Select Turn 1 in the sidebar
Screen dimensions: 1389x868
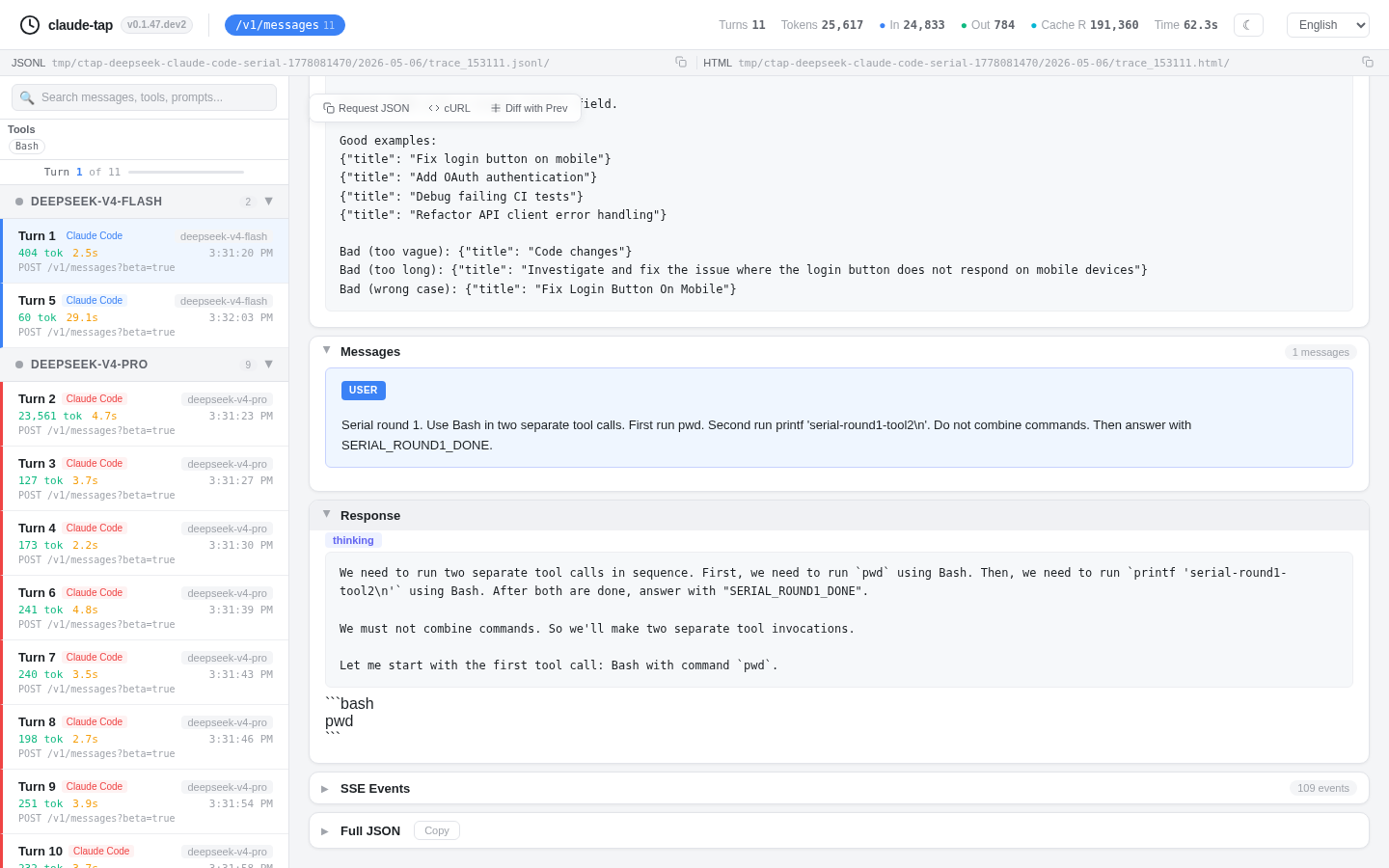[145, 251]
